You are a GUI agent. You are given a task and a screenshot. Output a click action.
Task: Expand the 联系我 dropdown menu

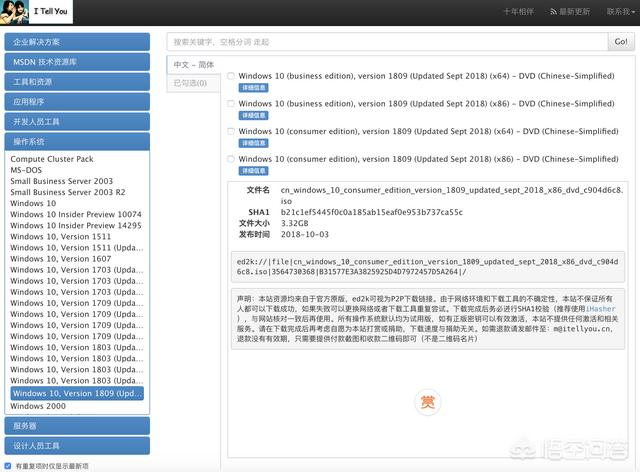[621, 12]
